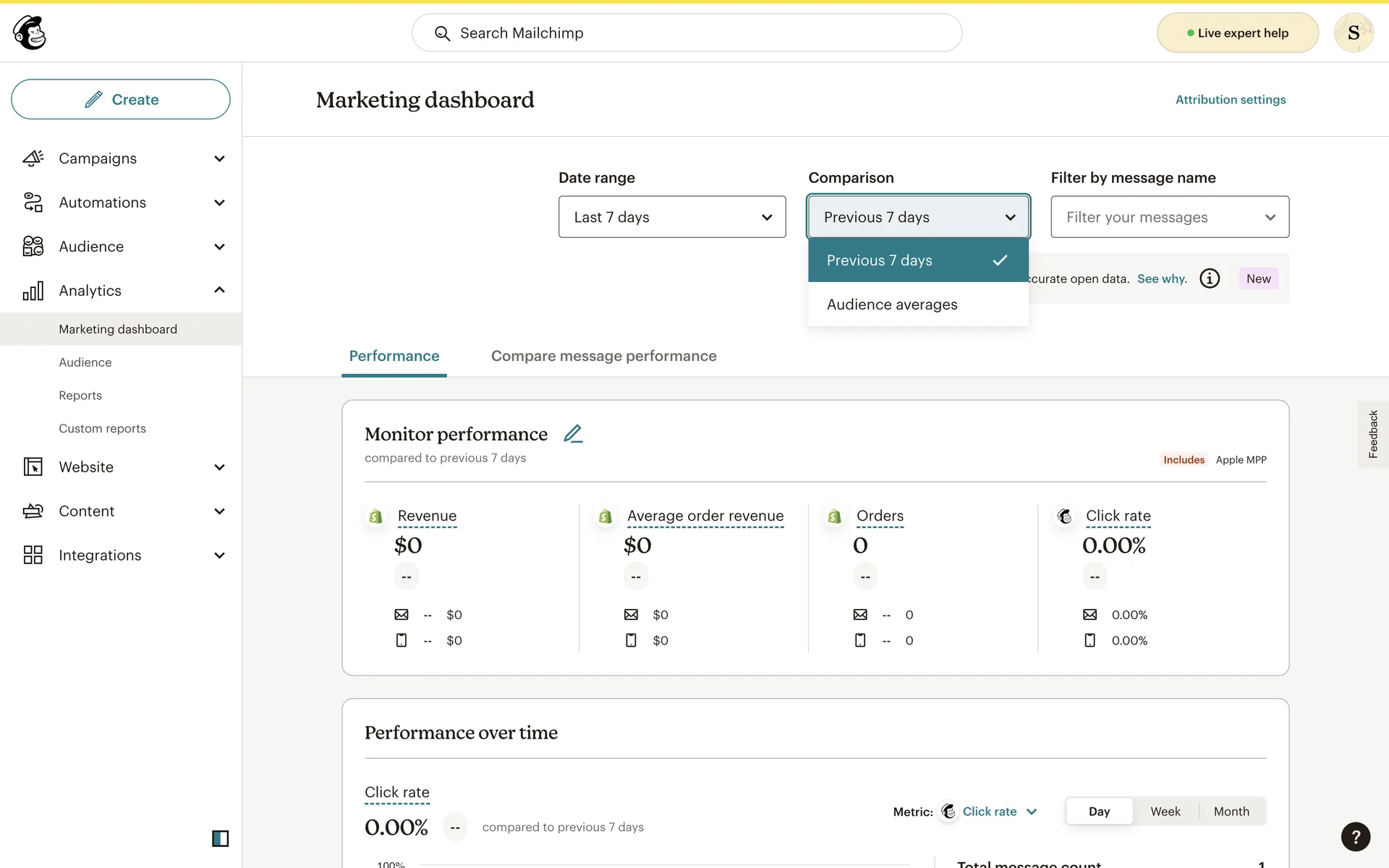1389x868 pixels.
Task: Open the account avatar with letter S
Action: click(1353, 33)
